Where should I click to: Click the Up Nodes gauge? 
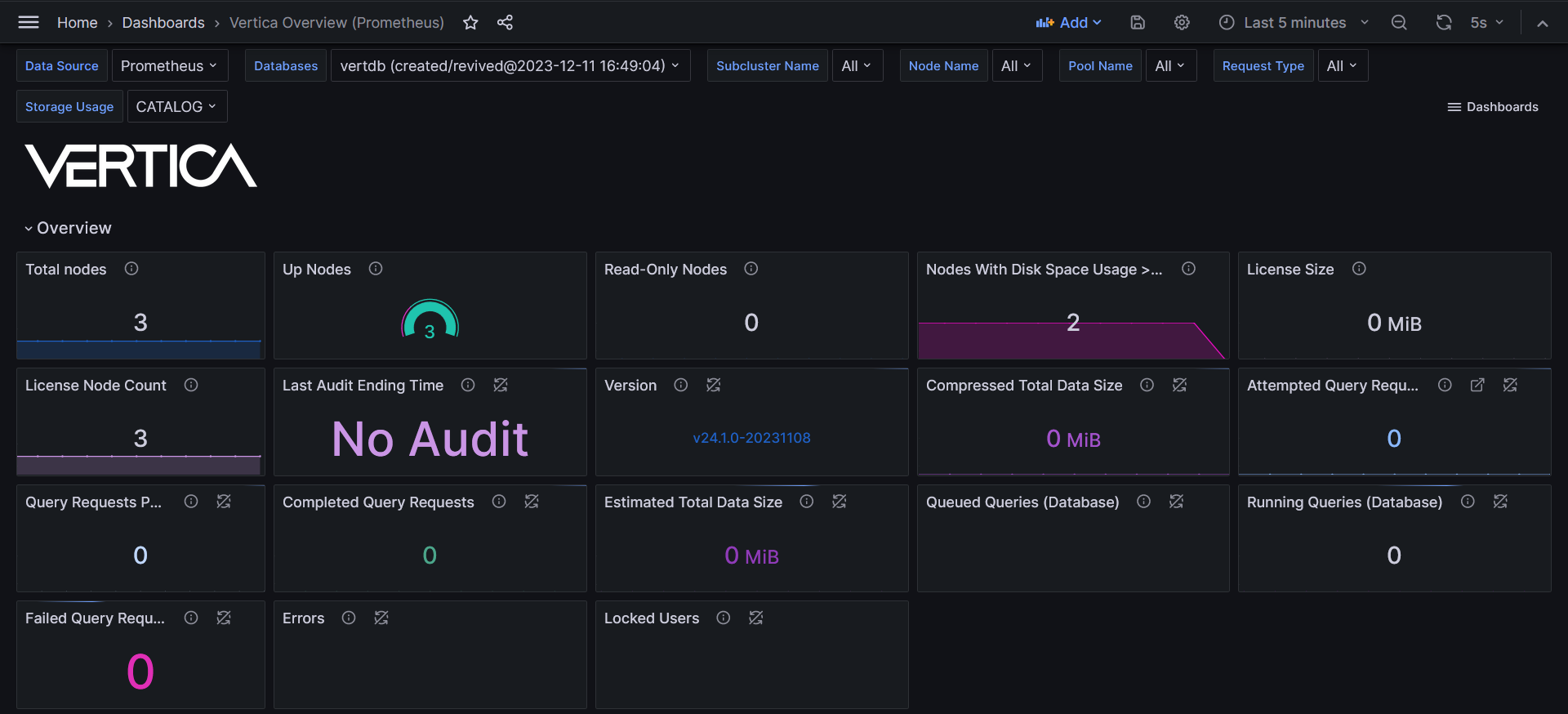[430, 319]
